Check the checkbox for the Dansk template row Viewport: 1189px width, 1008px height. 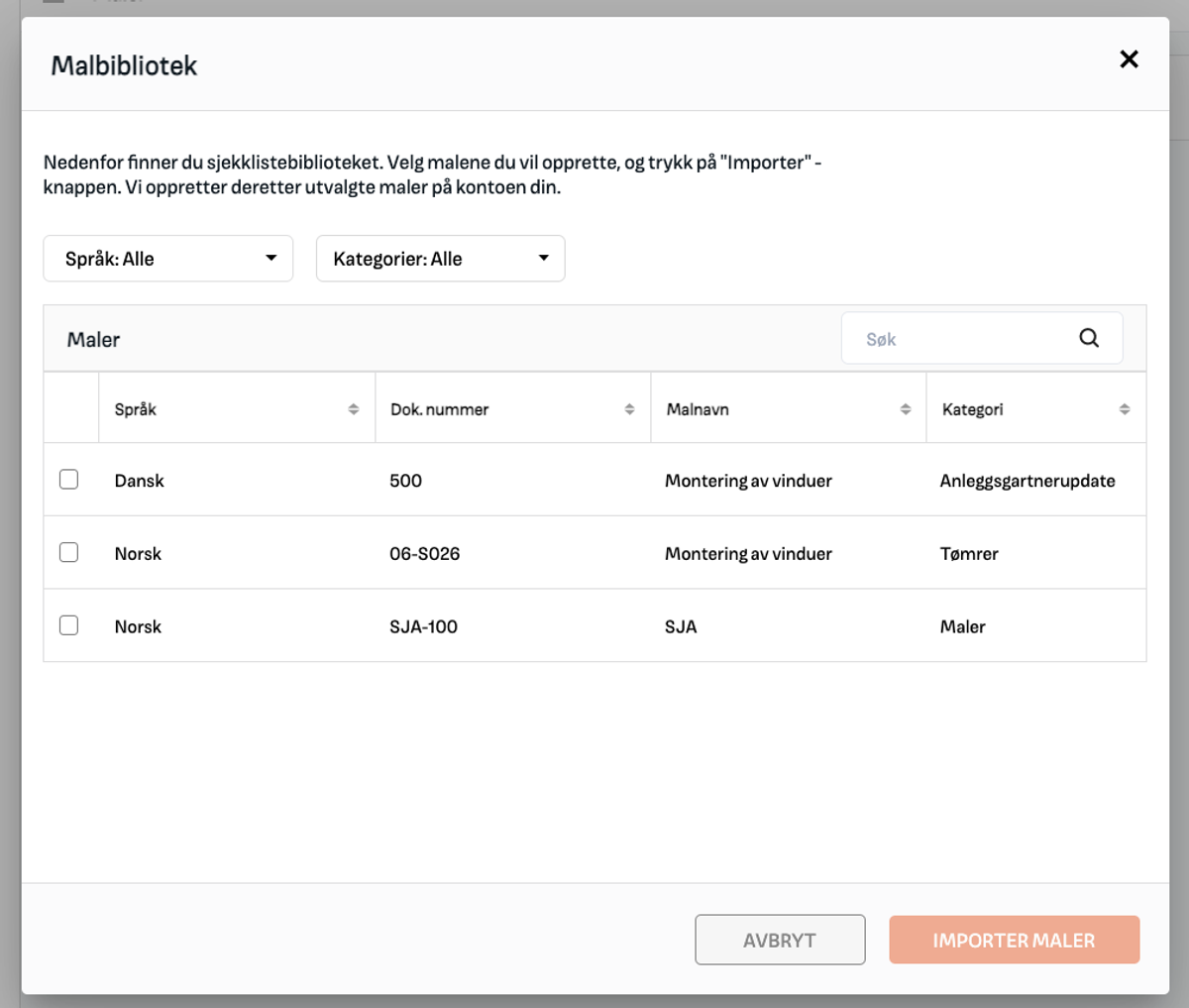(x=68, y=479)
